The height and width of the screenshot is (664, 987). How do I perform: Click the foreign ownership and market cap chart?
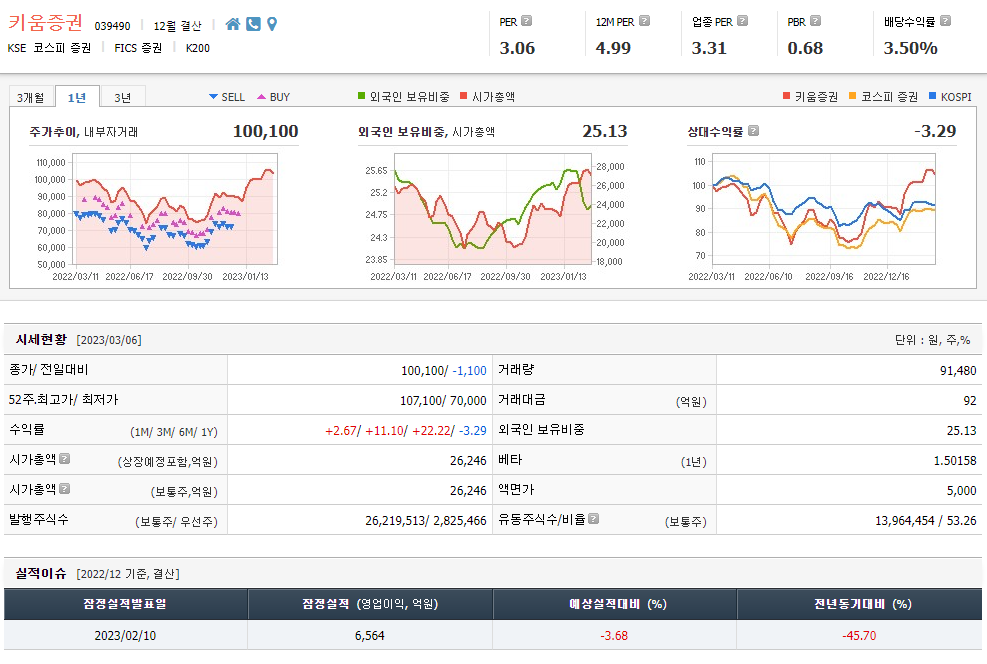click(x=493, y=209)
